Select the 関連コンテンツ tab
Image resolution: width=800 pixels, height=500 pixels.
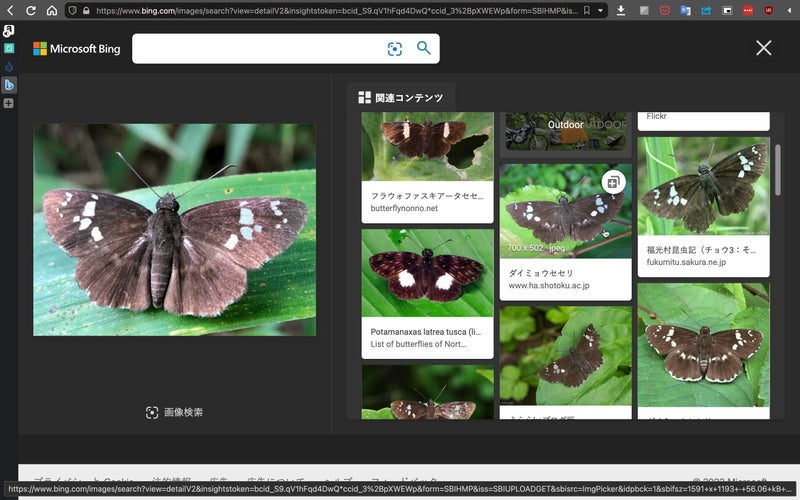tap(401, 97)
